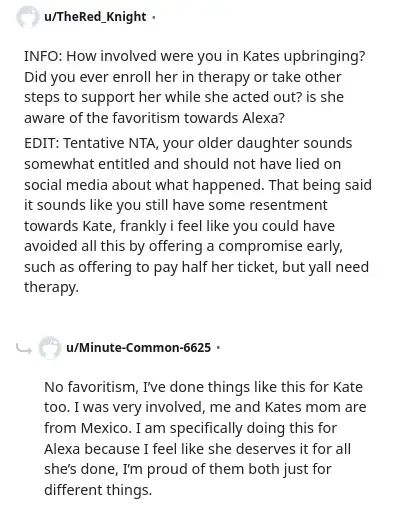
Task: Click the line beginning "steps to support her"
Action: click(x=184, y=97)
